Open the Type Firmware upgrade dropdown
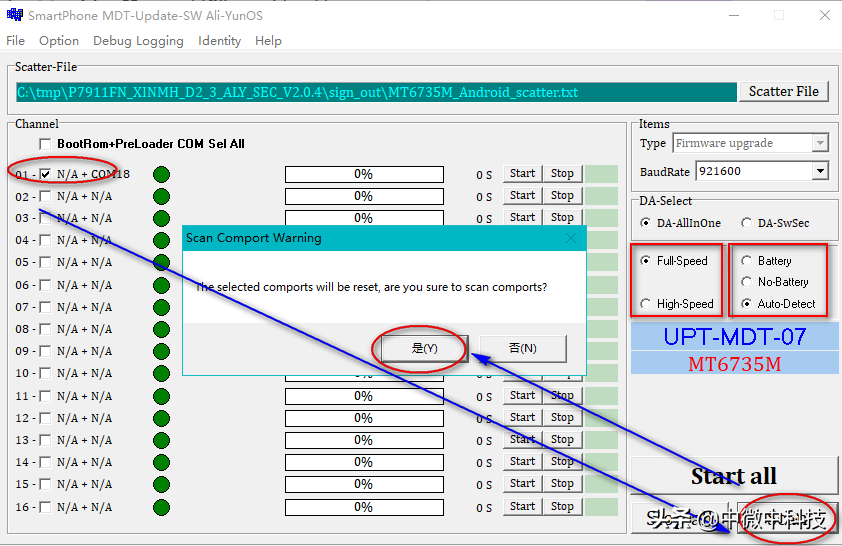The height and width of the screenshot is (546, 842). 819,143
